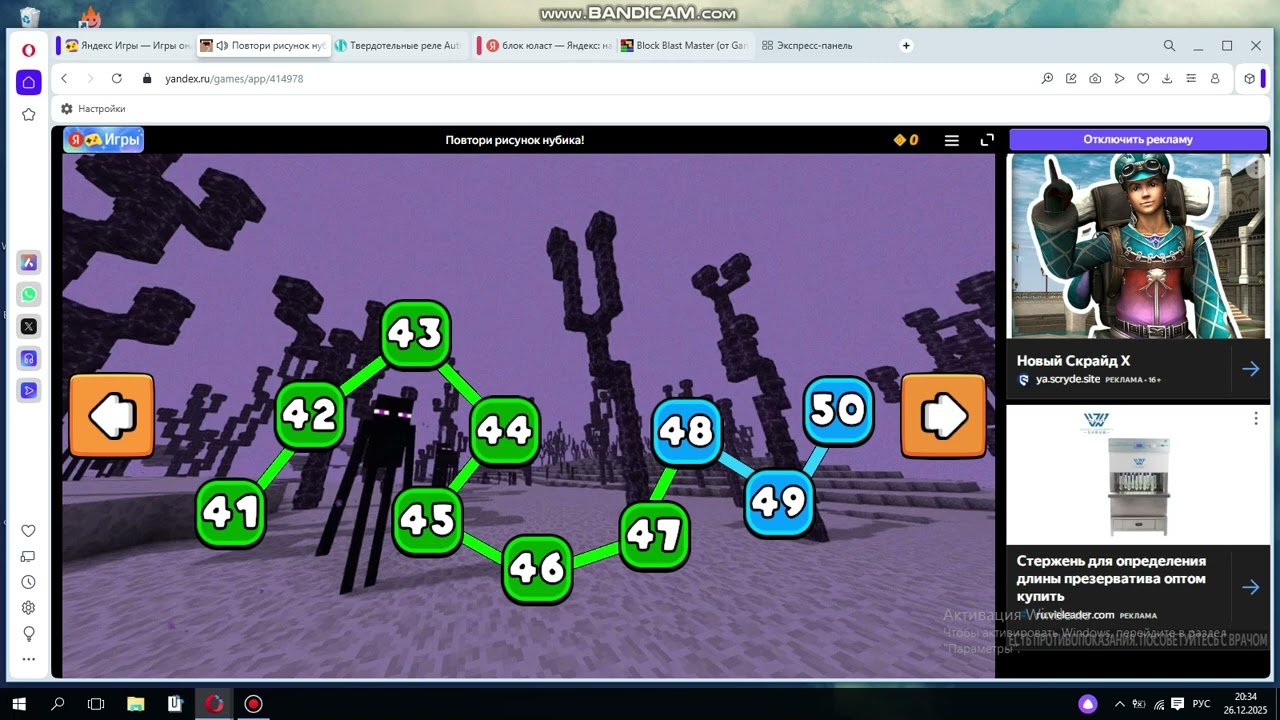Open options menu on the second ad
The height and width of the screenshot is (720, 1280).
point(1256,418)
